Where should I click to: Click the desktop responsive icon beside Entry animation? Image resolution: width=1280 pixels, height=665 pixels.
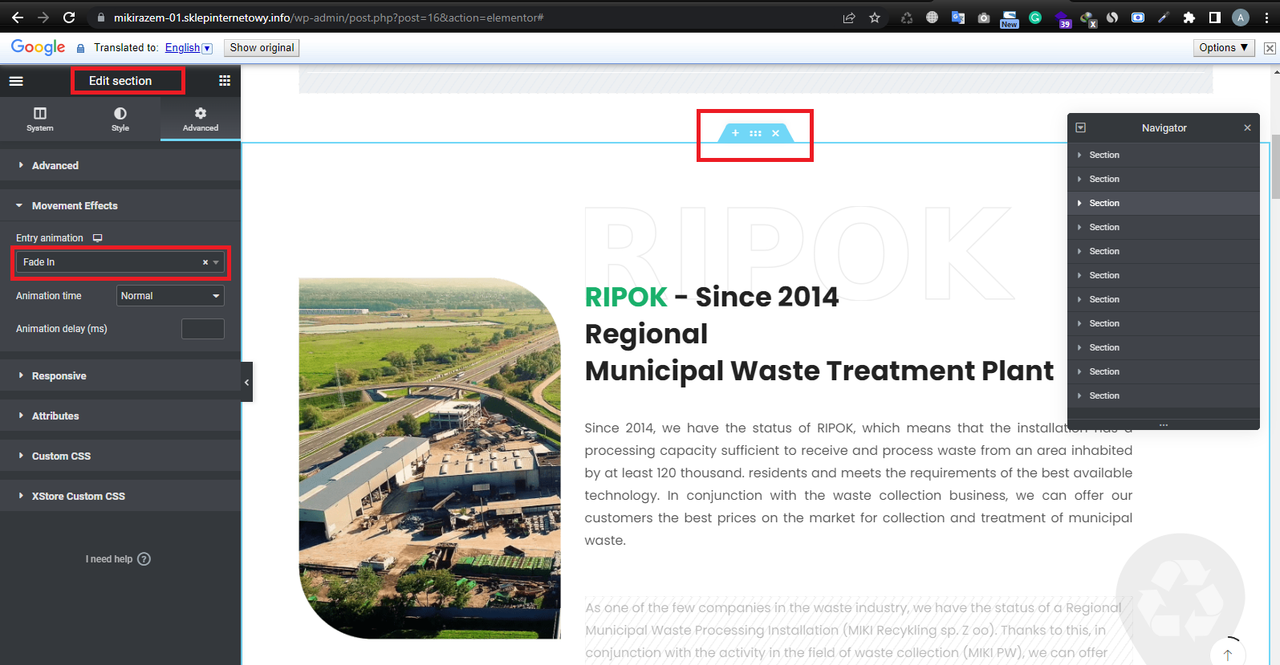tap(97, 238)
